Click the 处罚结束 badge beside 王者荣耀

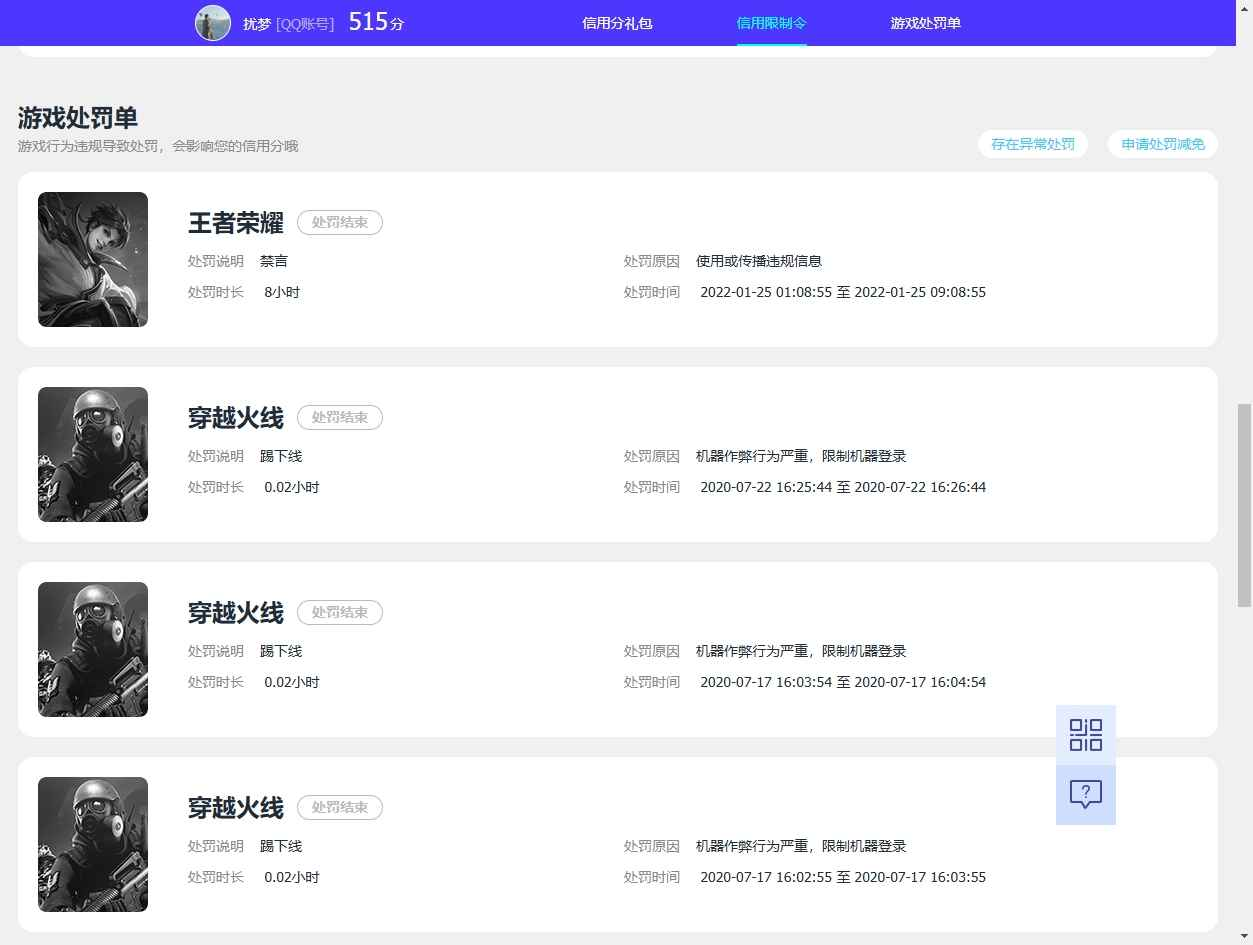coord(340,222)
